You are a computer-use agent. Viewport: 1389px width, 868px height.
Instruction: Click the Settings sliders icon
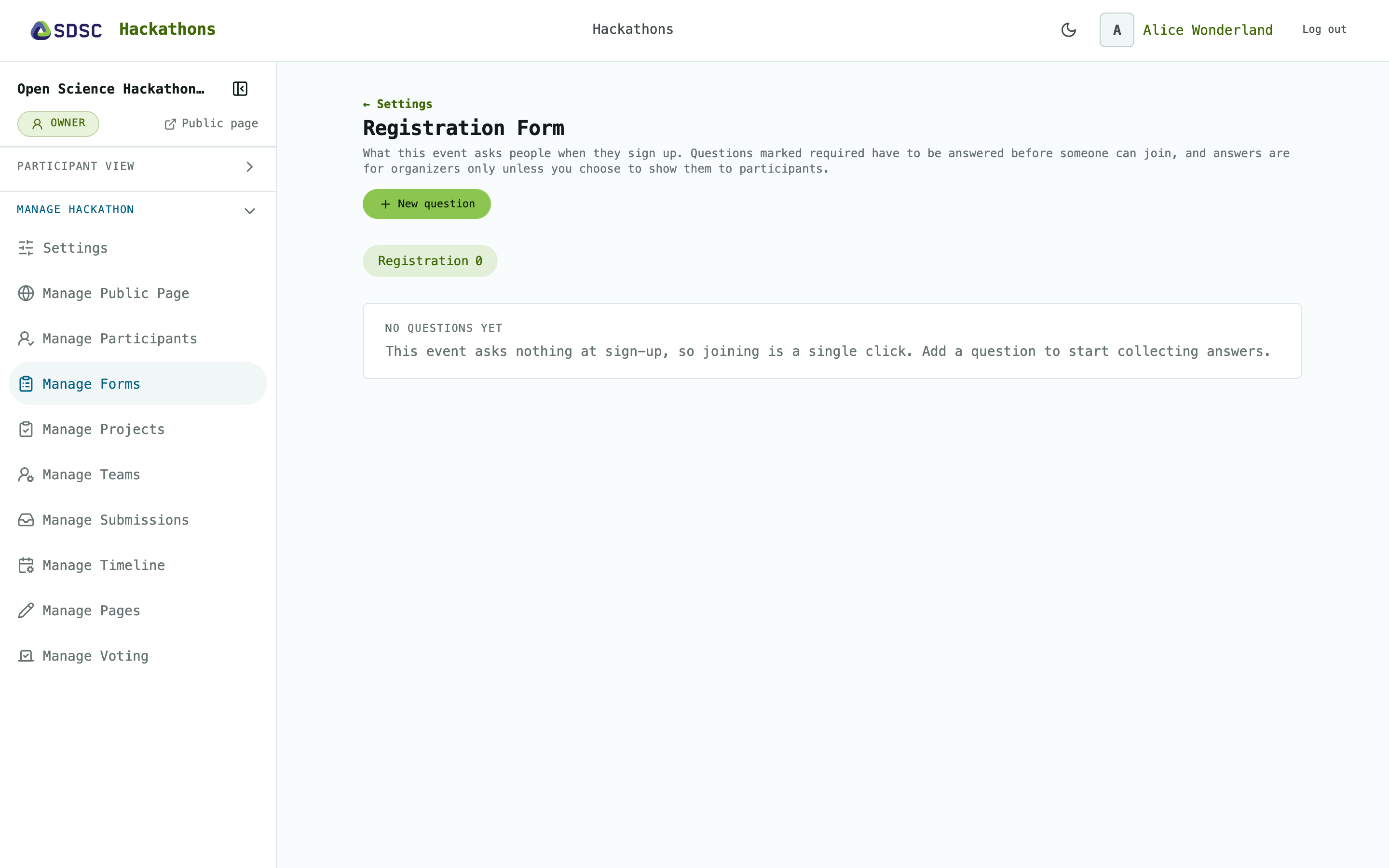(26, 248)
